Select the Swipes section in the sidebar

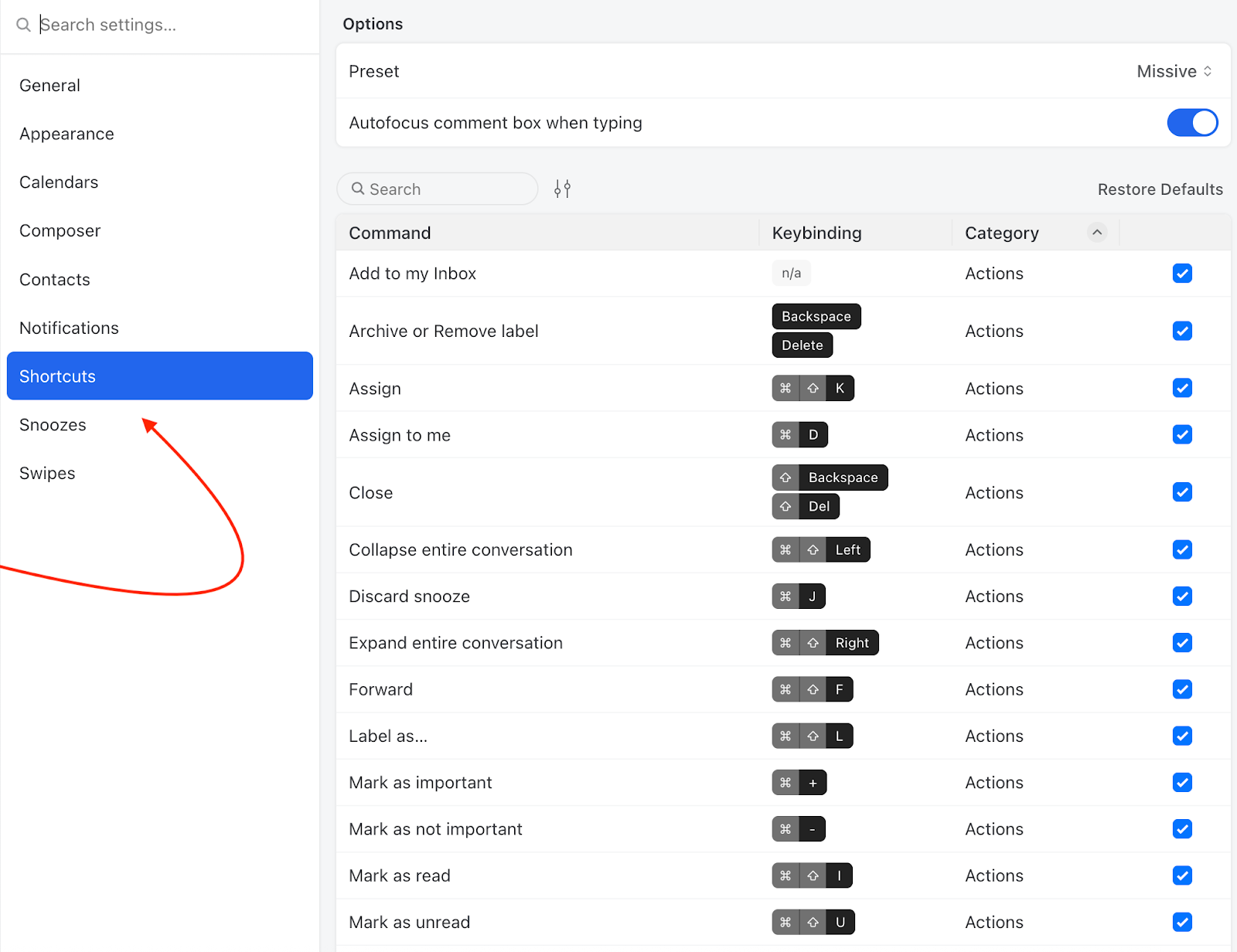(x=47, y=473)
